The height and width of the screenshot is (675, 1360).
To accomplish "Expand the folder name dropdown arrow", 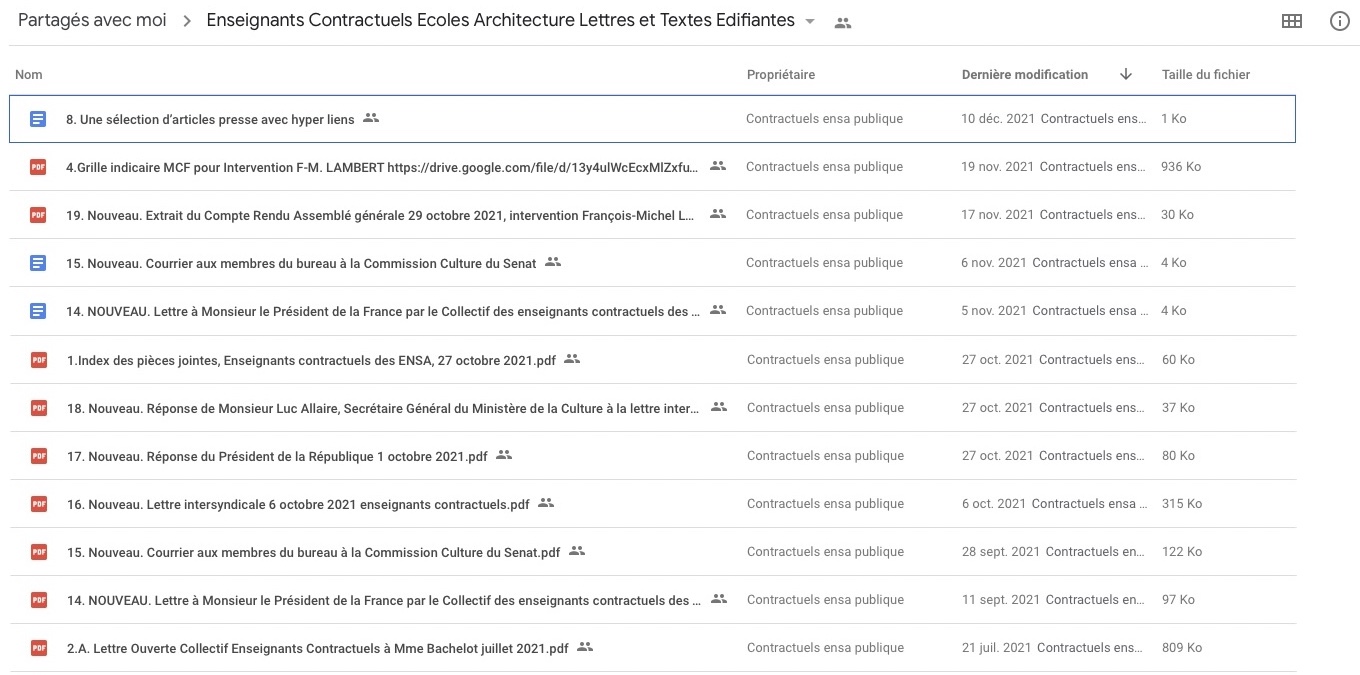I will (x=810, y=22).
